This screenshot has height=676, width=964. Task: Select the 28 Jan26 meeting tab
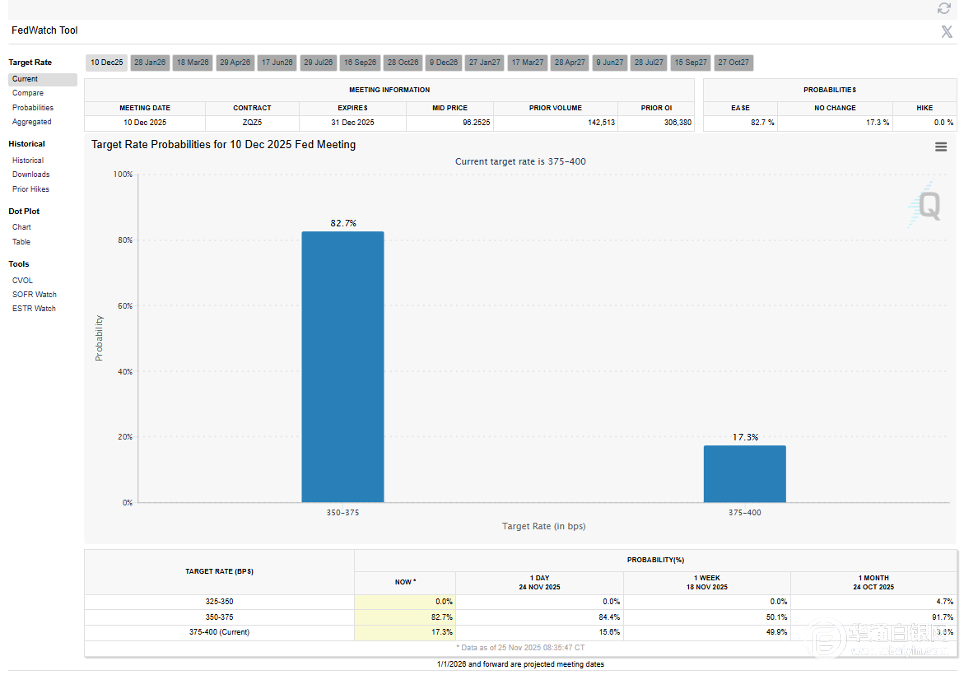(x=150, y=62)
